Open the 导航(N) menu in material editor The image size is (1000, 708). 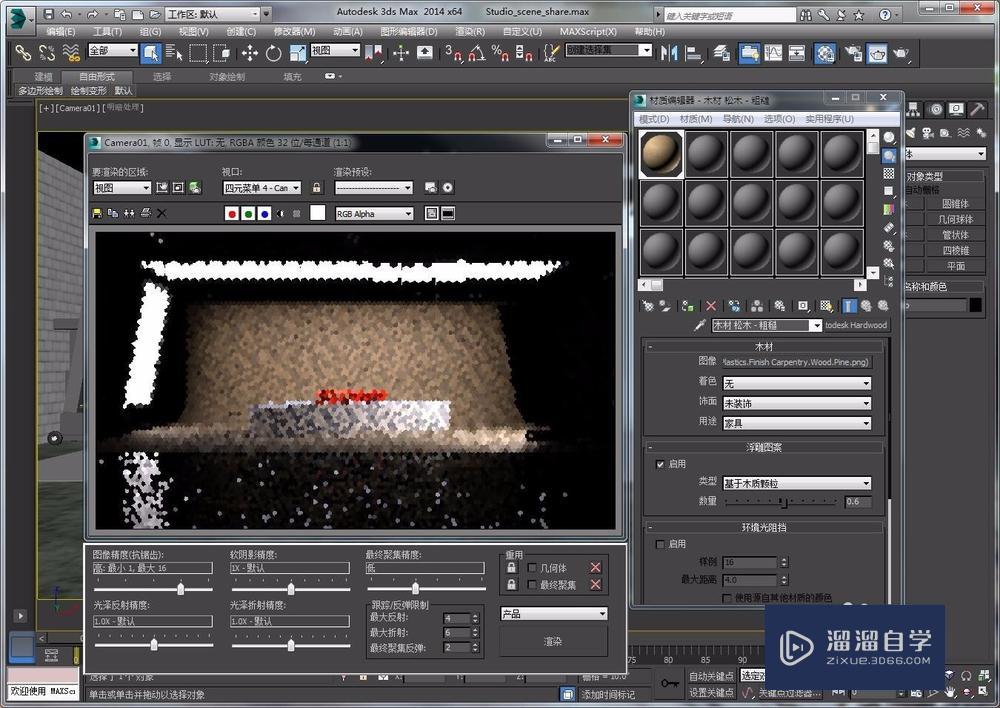[738, 119]
